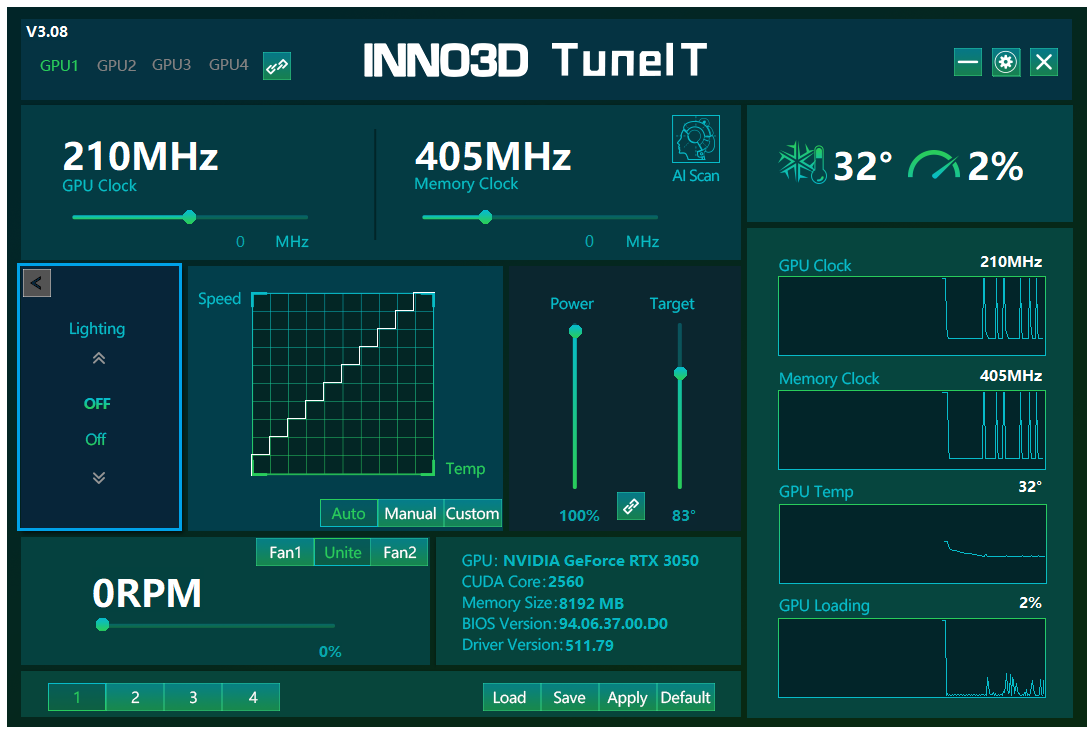Click the 83° target value

click(x=683, y=515)
